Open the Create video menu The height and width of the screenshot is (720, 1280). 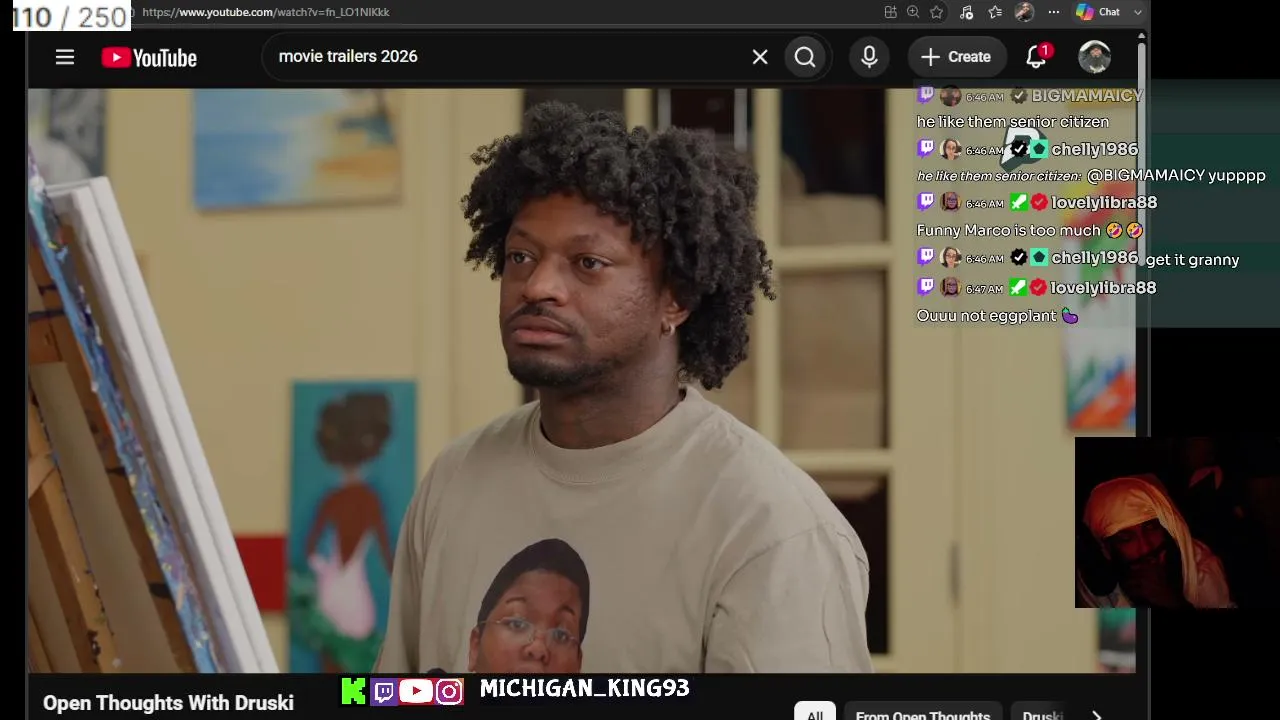tap(956, 57)
